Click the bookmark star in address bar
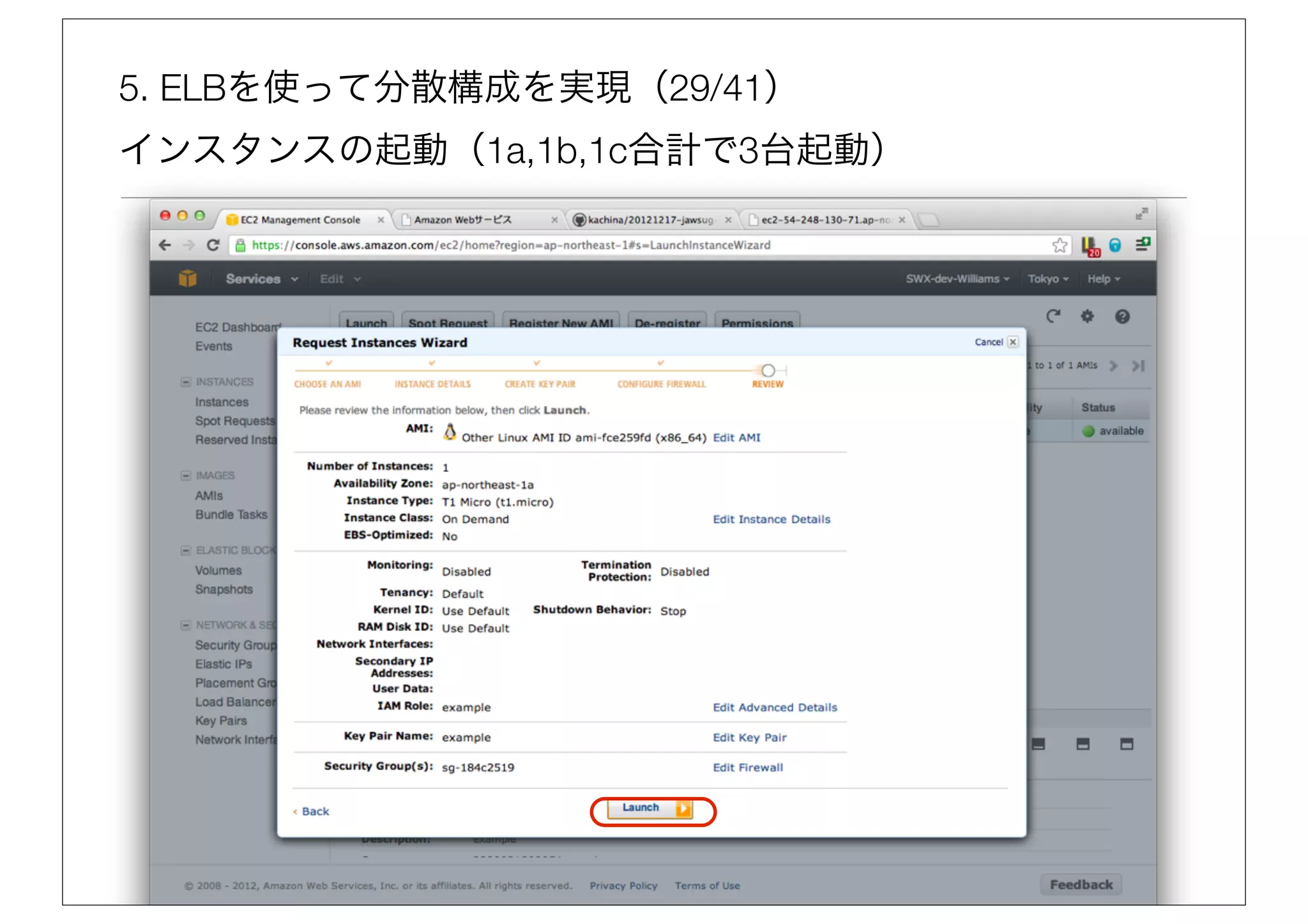The width and height of the screenshot is (1308, 924). click(1060, 245)
